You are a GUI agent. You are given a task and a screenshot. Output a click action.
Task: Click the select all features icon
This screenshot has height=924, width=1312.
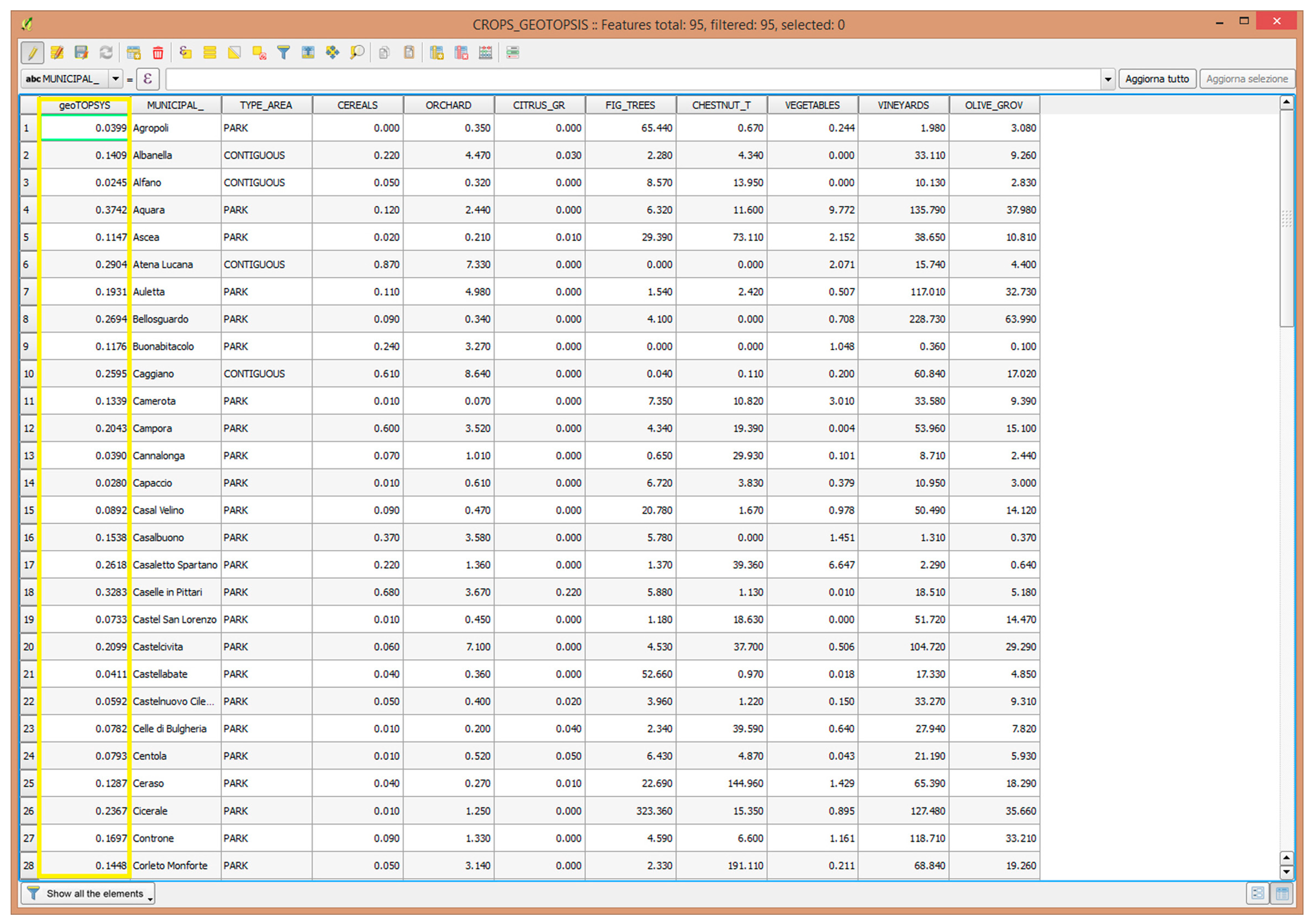click(x=210, y=53)
